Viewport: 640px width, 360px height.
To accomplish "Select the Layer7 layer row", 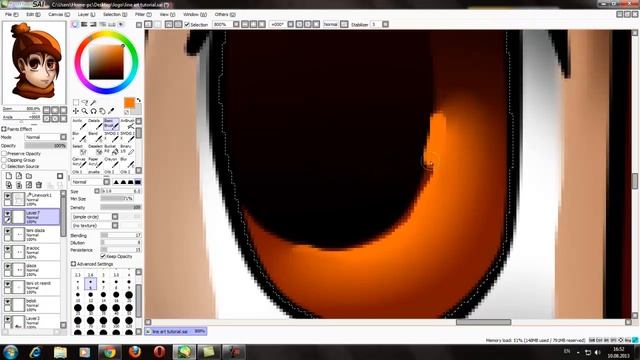I will tap(31, 216).
